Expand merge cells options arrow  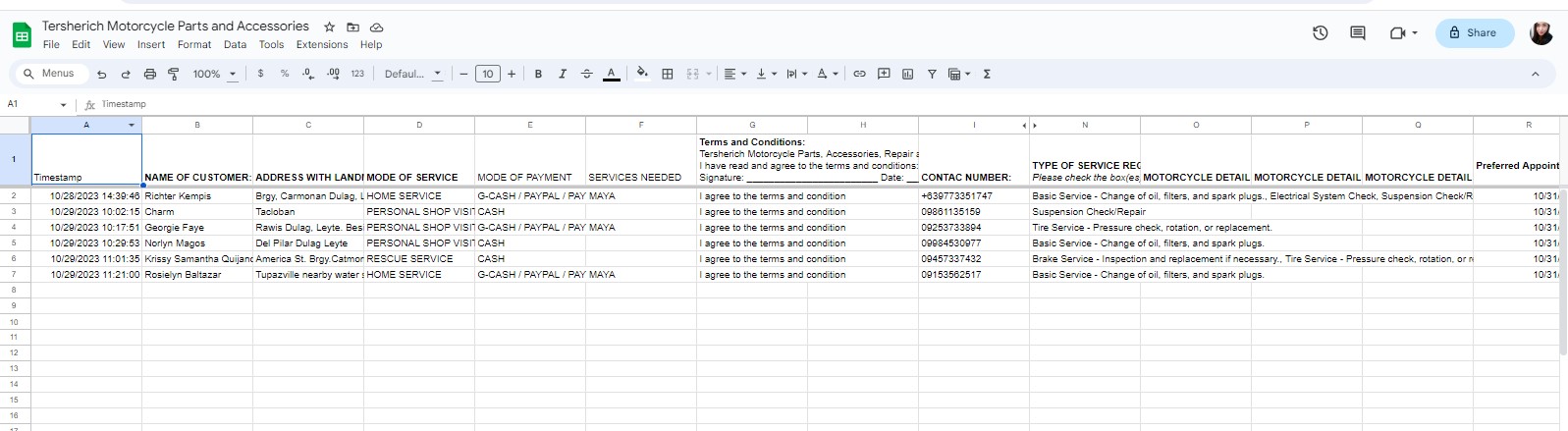[x=708, y=74]
